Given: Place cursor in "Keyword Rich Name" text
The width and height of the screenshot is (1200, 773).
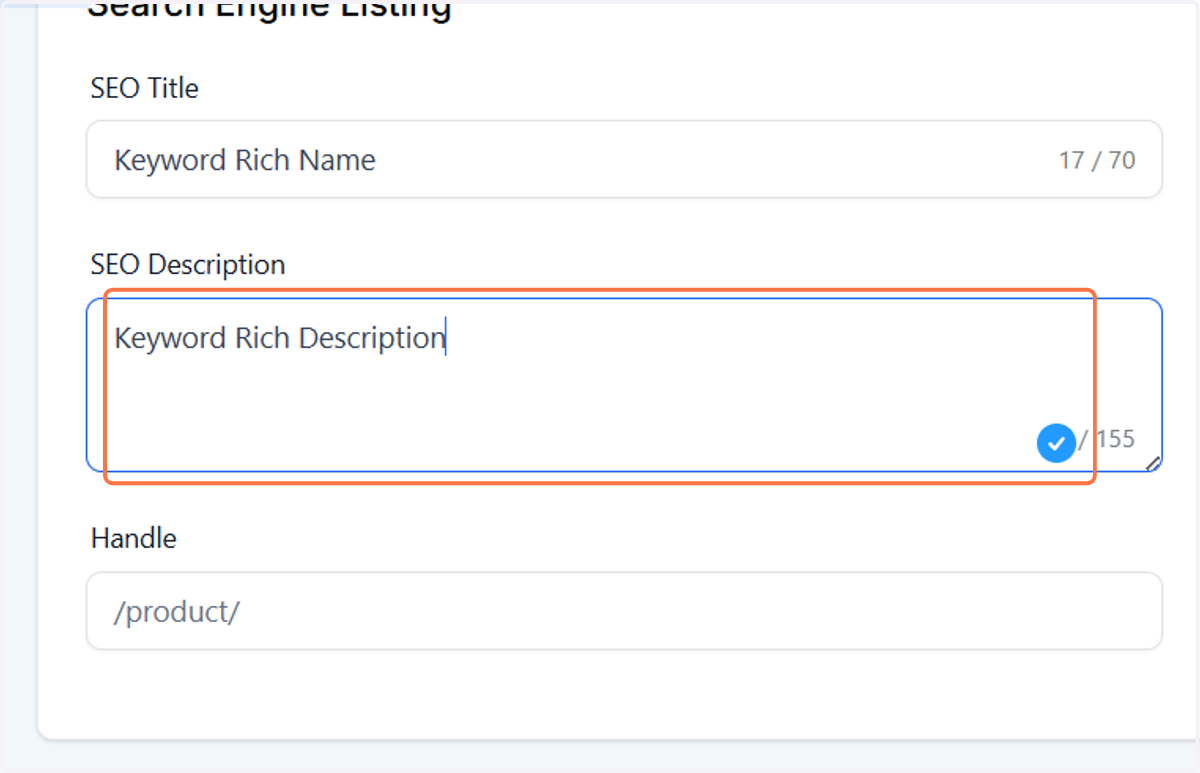Looking at the screenshot, I should click(245, 160).
